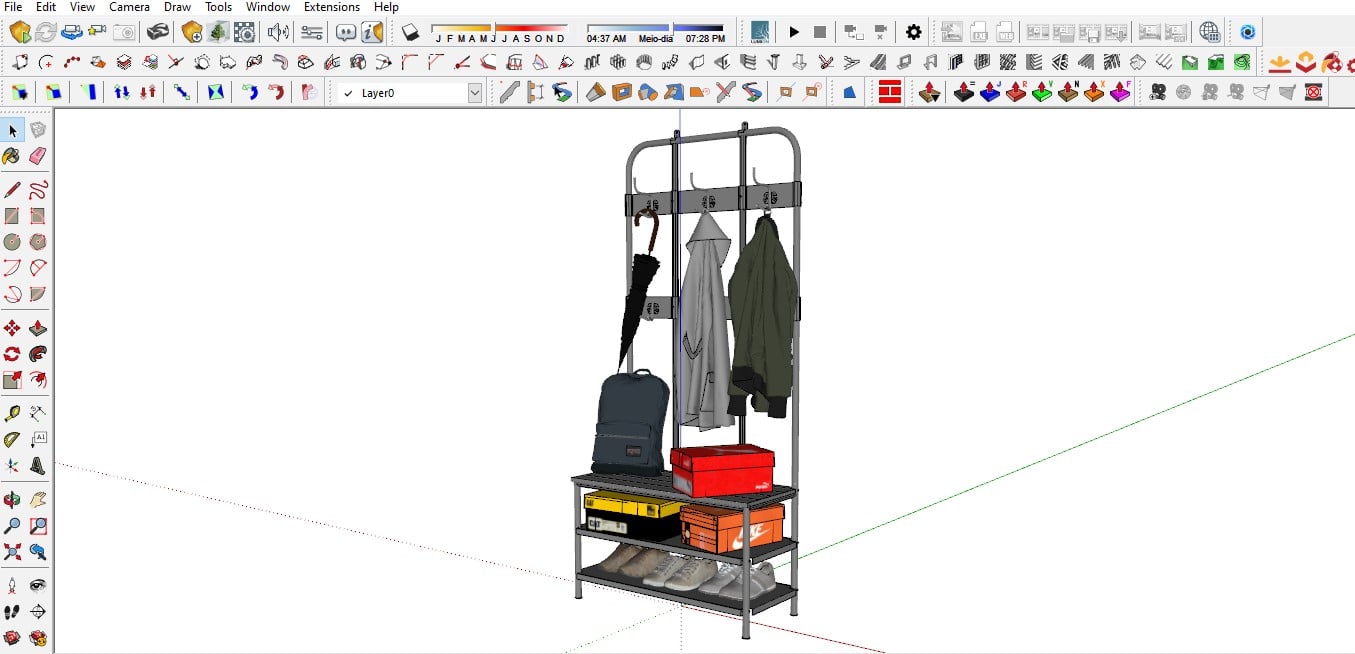Select the 3D Text tool
The height and width of the screenshot is (654, 1355).
point(38,465)
